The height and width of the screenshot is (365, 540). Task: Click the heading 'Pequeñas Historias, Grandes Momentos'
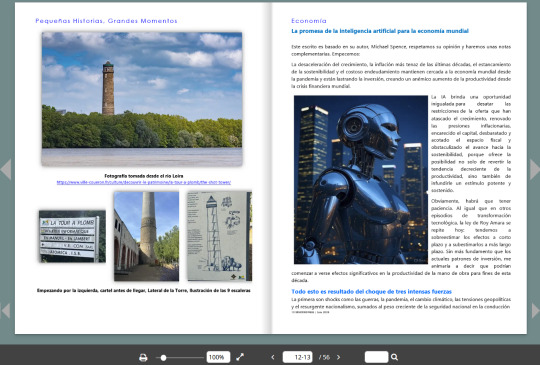pyautogui.click(x=106, y=21)
